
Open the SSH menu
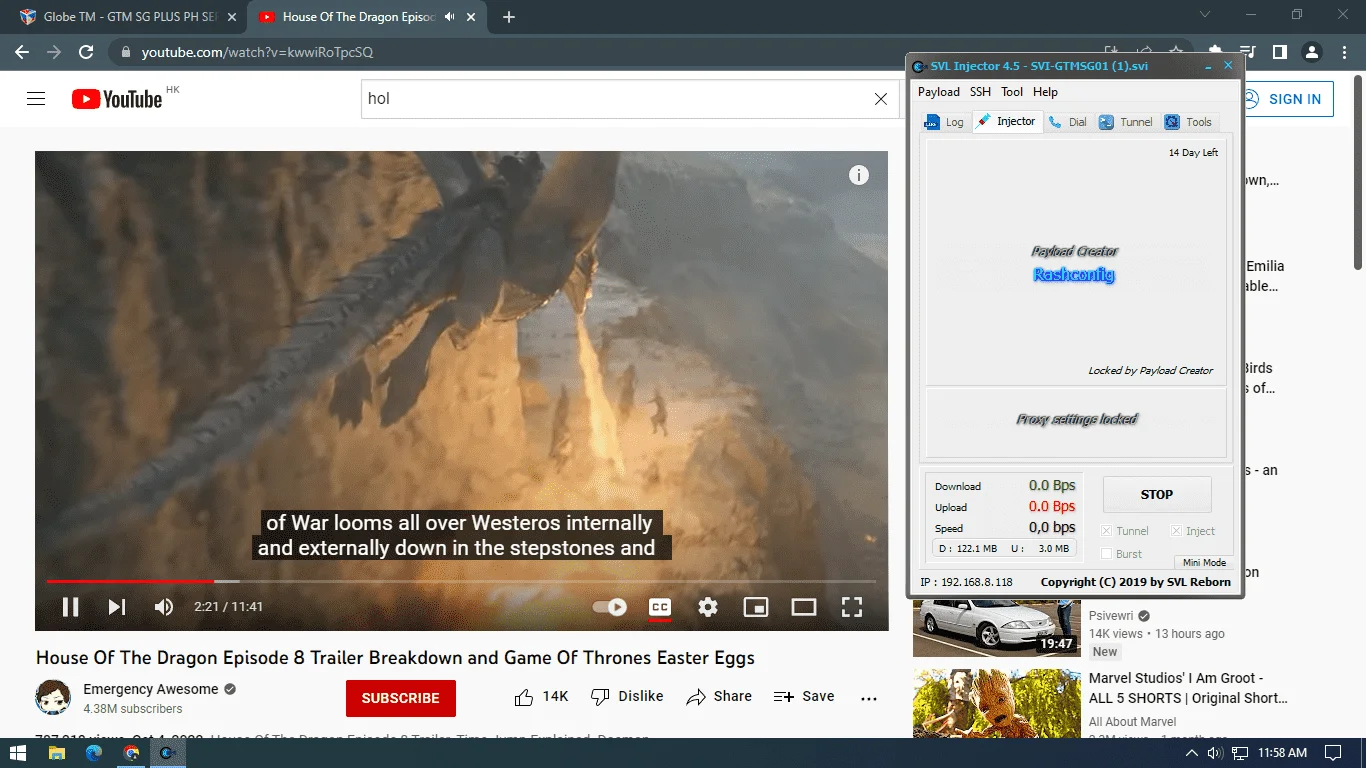click(980, 92)
